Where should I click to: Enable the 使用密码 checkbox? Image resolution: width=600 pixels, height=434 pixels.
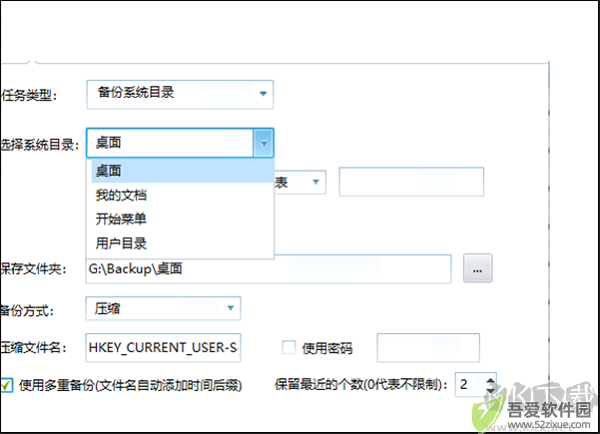tap(289, 348)
